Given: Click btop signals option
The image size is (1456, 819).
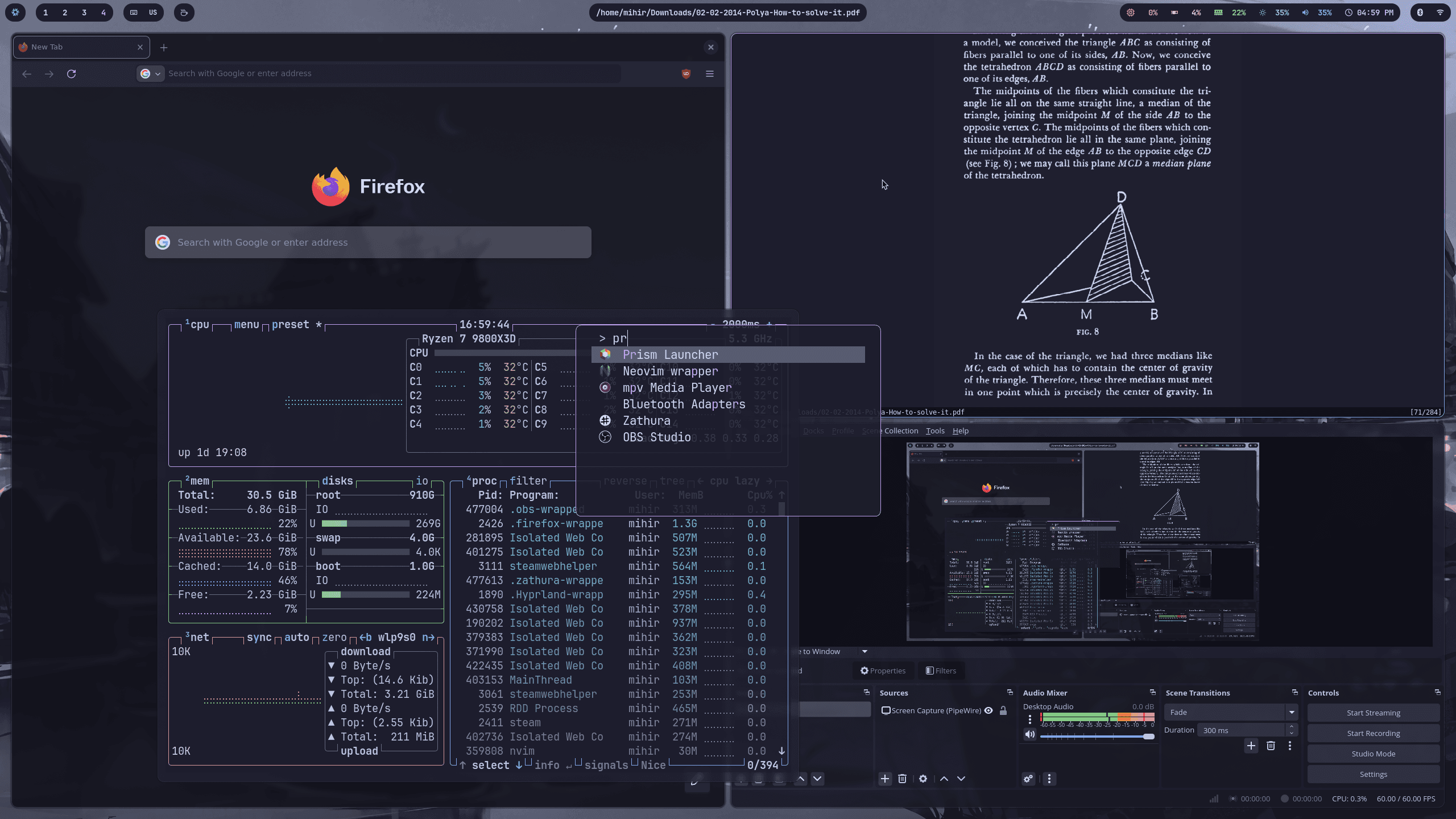Looking at the screenshot, I should pos(606,766).
